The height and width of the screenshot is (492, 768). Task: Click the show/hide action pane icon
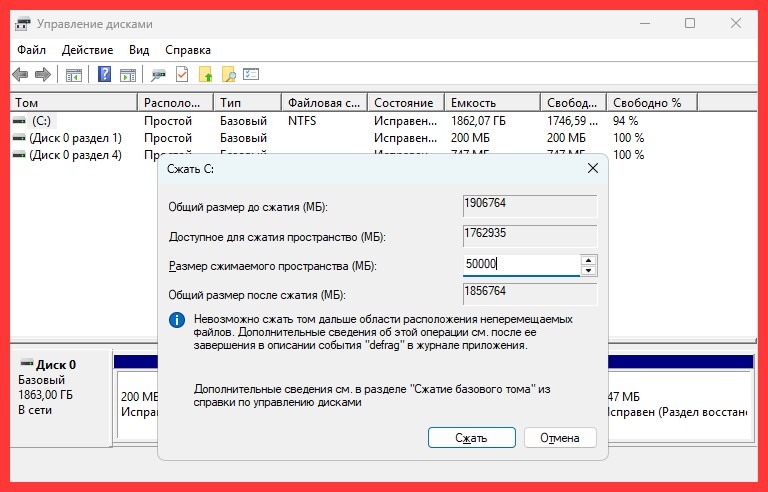pyautogui.click(x=127, y=75)
